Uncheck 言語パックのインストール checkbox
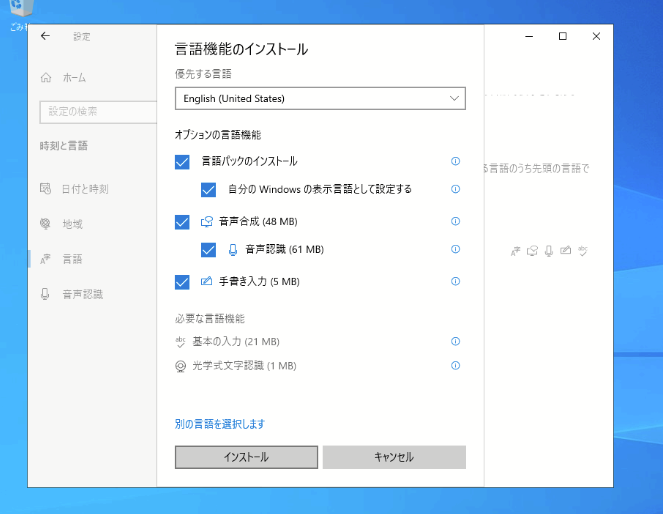 pyautogui.click(x=182, y=161)
